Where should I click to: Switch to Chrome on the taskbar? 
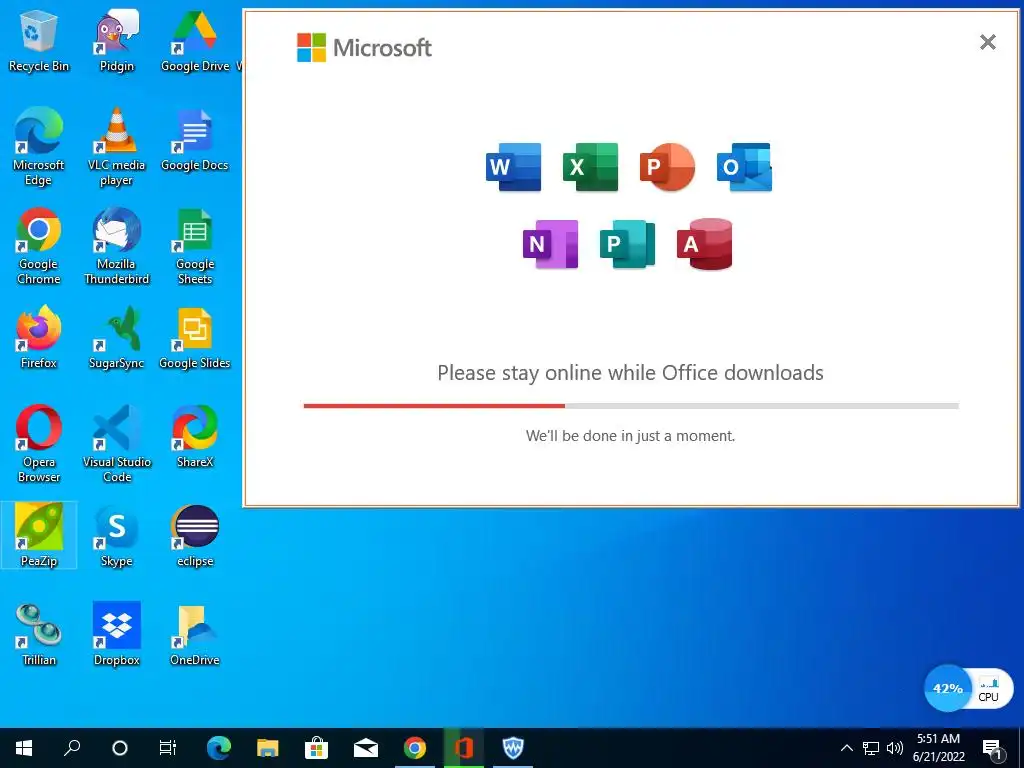(415, 748)
